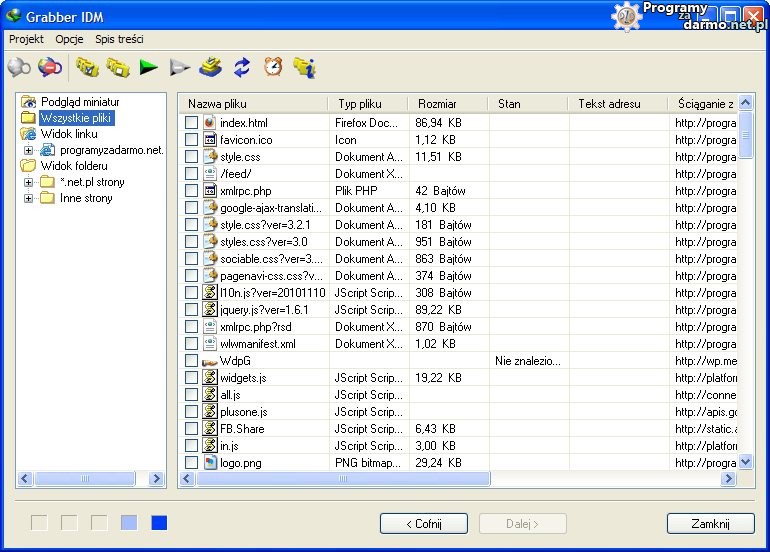770x552 pixels.
Task: Sort by Rozmiar column header
Action: 438,104
